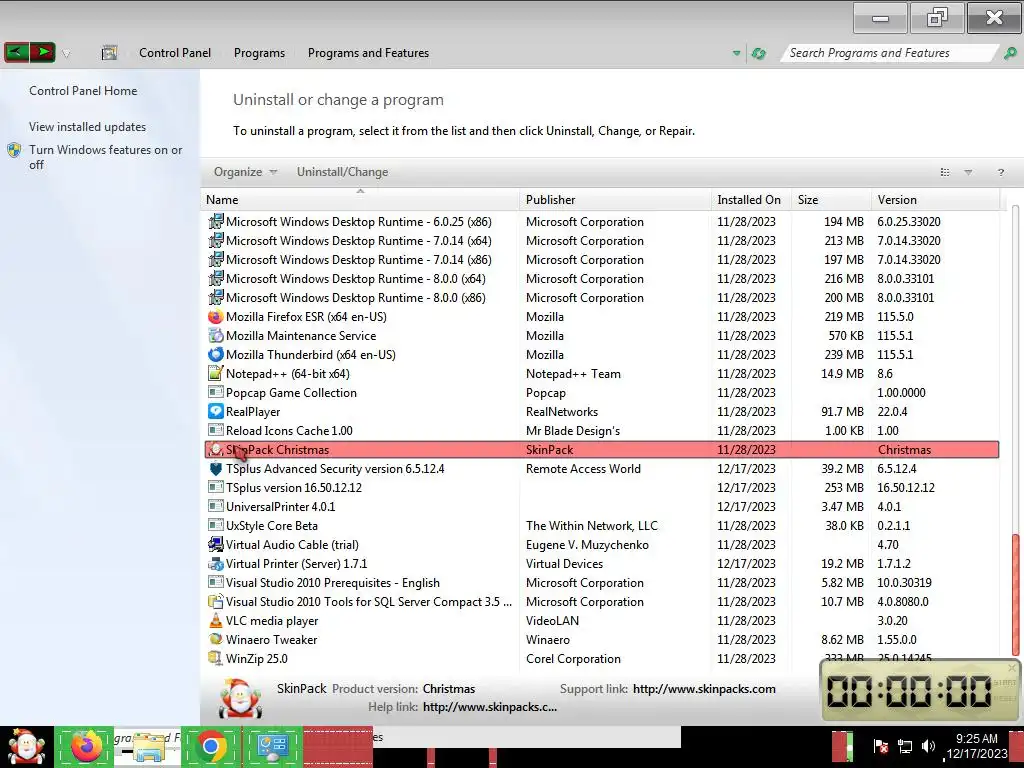Select Microsoft Windows Desktop Runtime 8.0.0 (x86) row
This screenshot has height=768, width=1024.
601,298
